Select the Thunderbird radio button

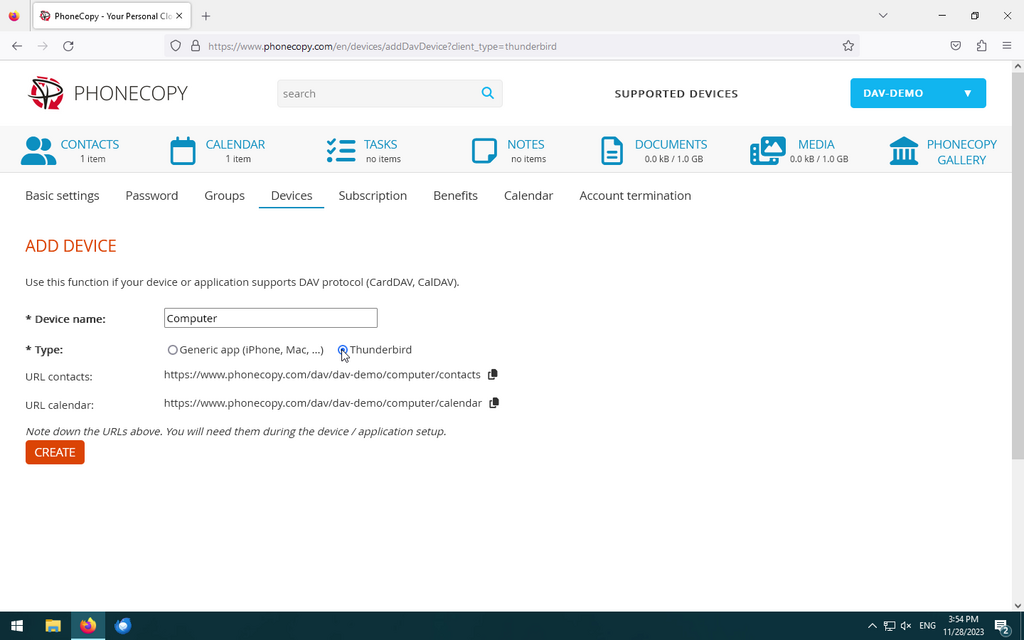point(343,350)
